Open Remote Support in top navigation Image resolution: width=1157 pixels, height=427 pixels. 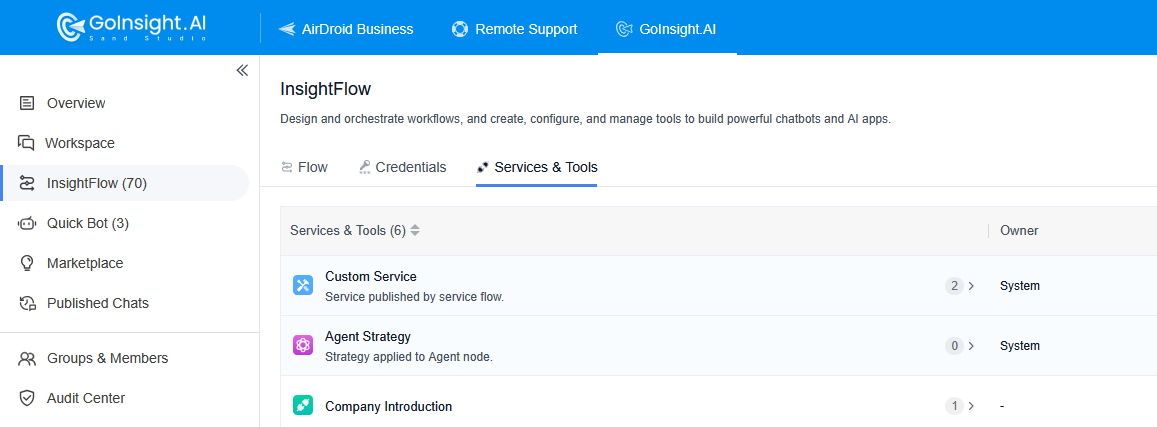tap(514, 29)
